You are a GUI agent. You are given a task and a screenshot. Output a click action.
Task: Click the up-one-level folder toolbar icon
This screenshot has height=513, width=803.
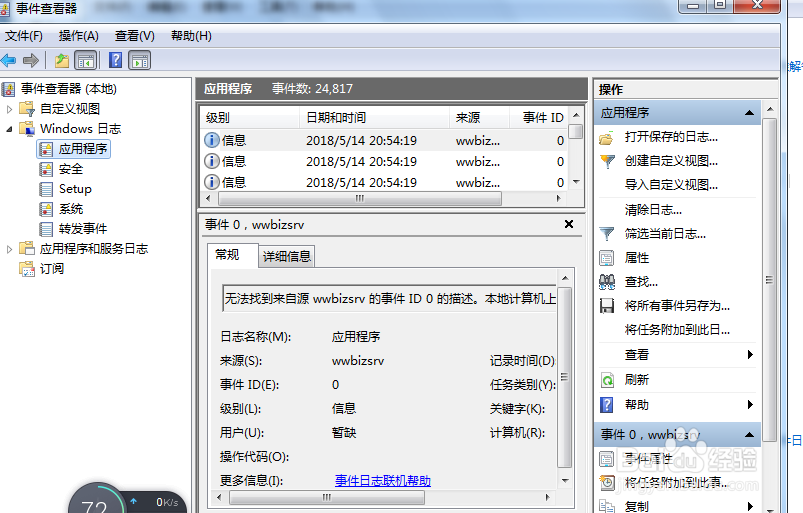(62, 60)
